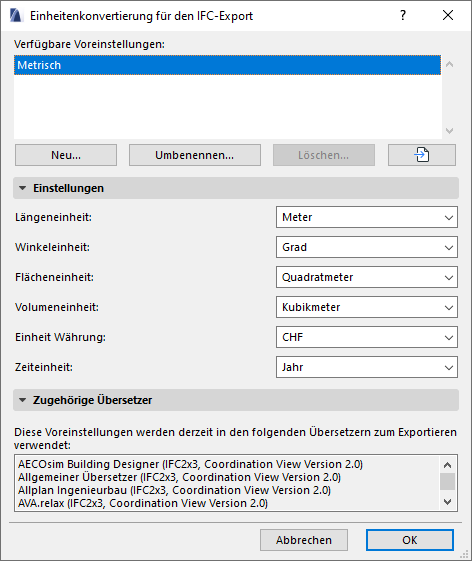Open the Zeiteinheit dropdown
The height and width of the screenshot is (561, 472).
coord(367,367)
